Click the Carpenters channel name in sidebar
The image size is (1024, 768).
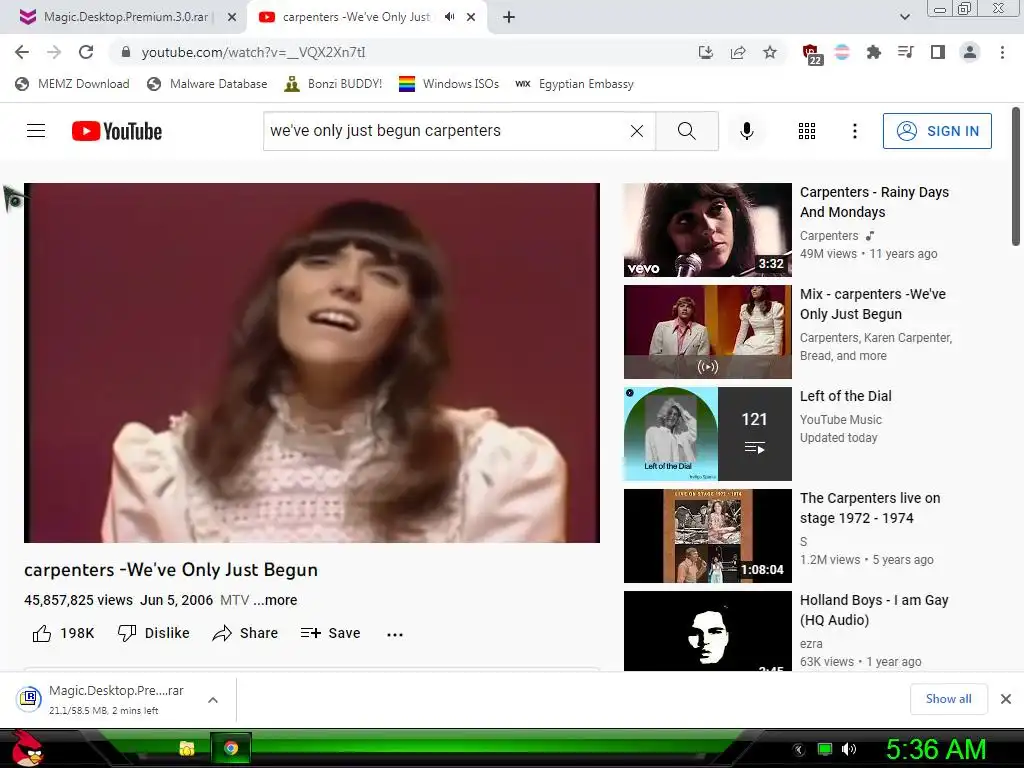pyautogui.click(x=829, y=236)
